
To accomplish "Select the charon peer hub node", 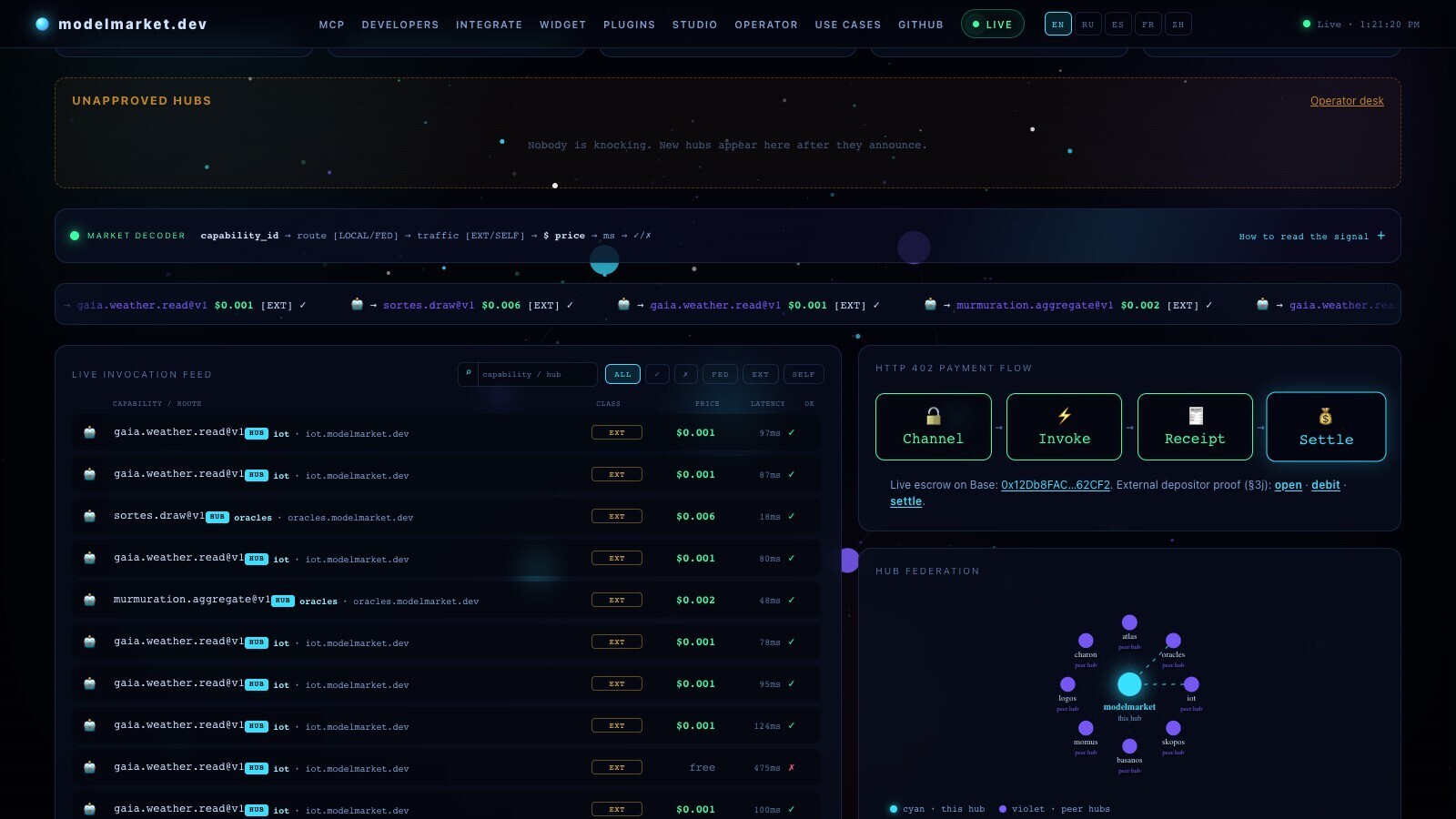I will click(x=1086, y=641).
